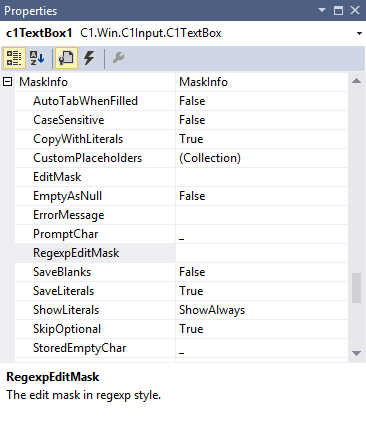The height and width of the screenshot is (425, 366).
Task: Open Property Pages wrench icon
Action: tap(118, 58)
